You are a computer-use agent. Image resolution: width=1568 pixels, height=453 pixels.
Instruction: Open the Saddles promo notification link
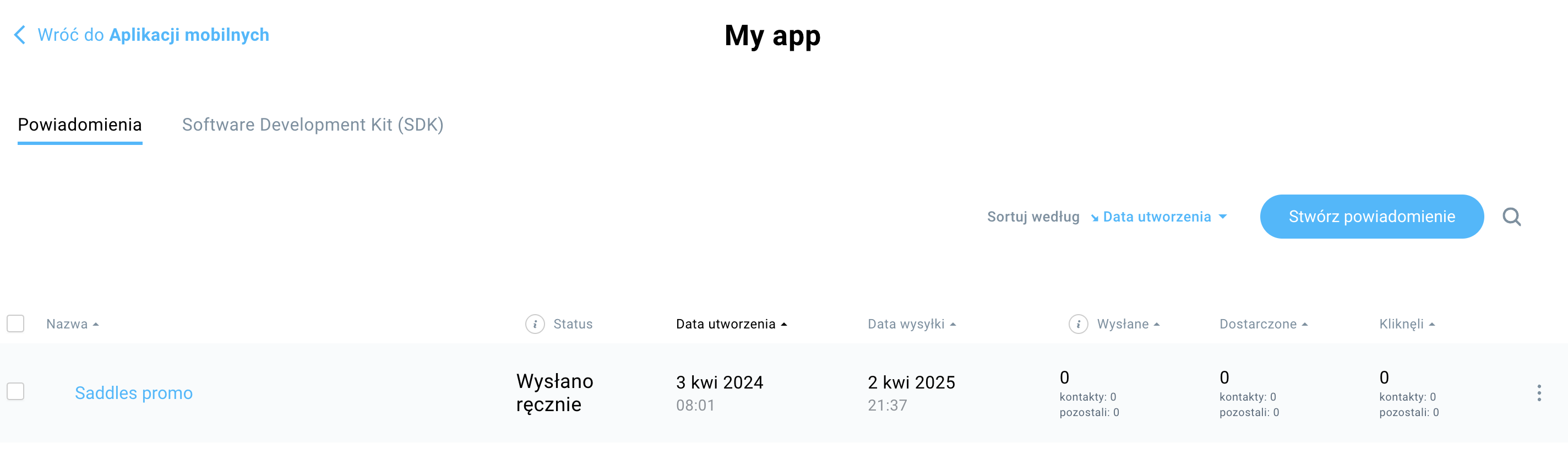tap(133, 392)
